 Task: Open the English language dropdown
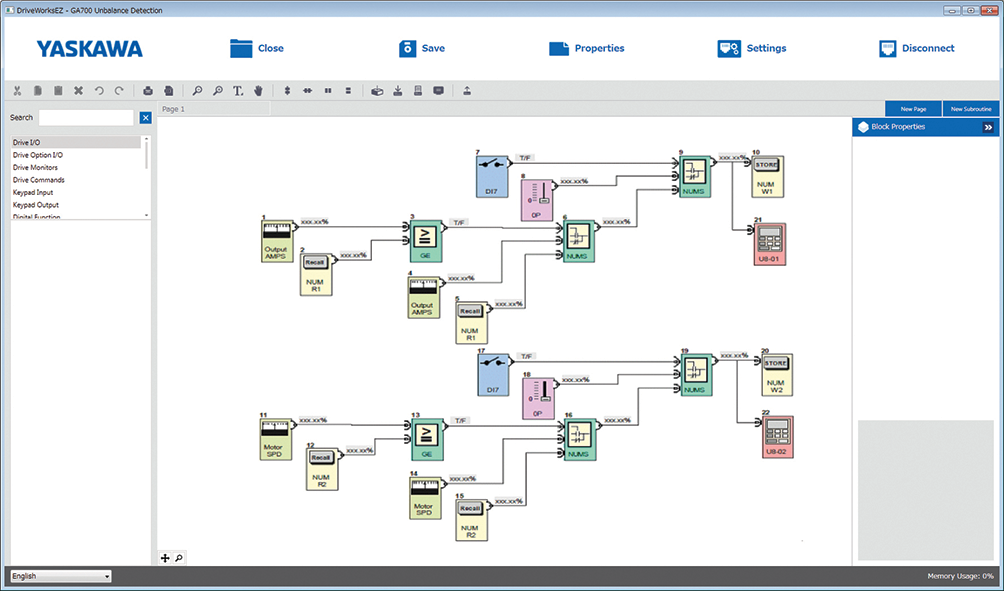click(60, 576)
